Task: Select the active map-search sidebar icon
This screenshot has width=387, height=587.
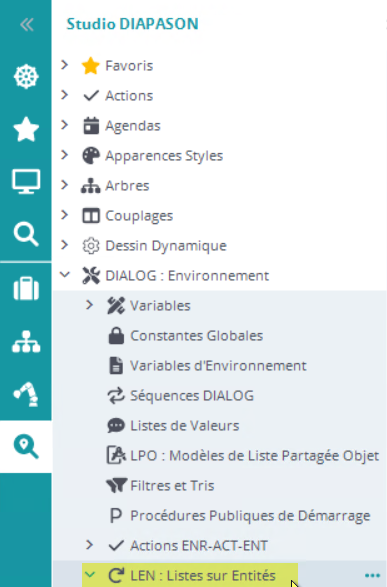Action: tap(26, 447)
